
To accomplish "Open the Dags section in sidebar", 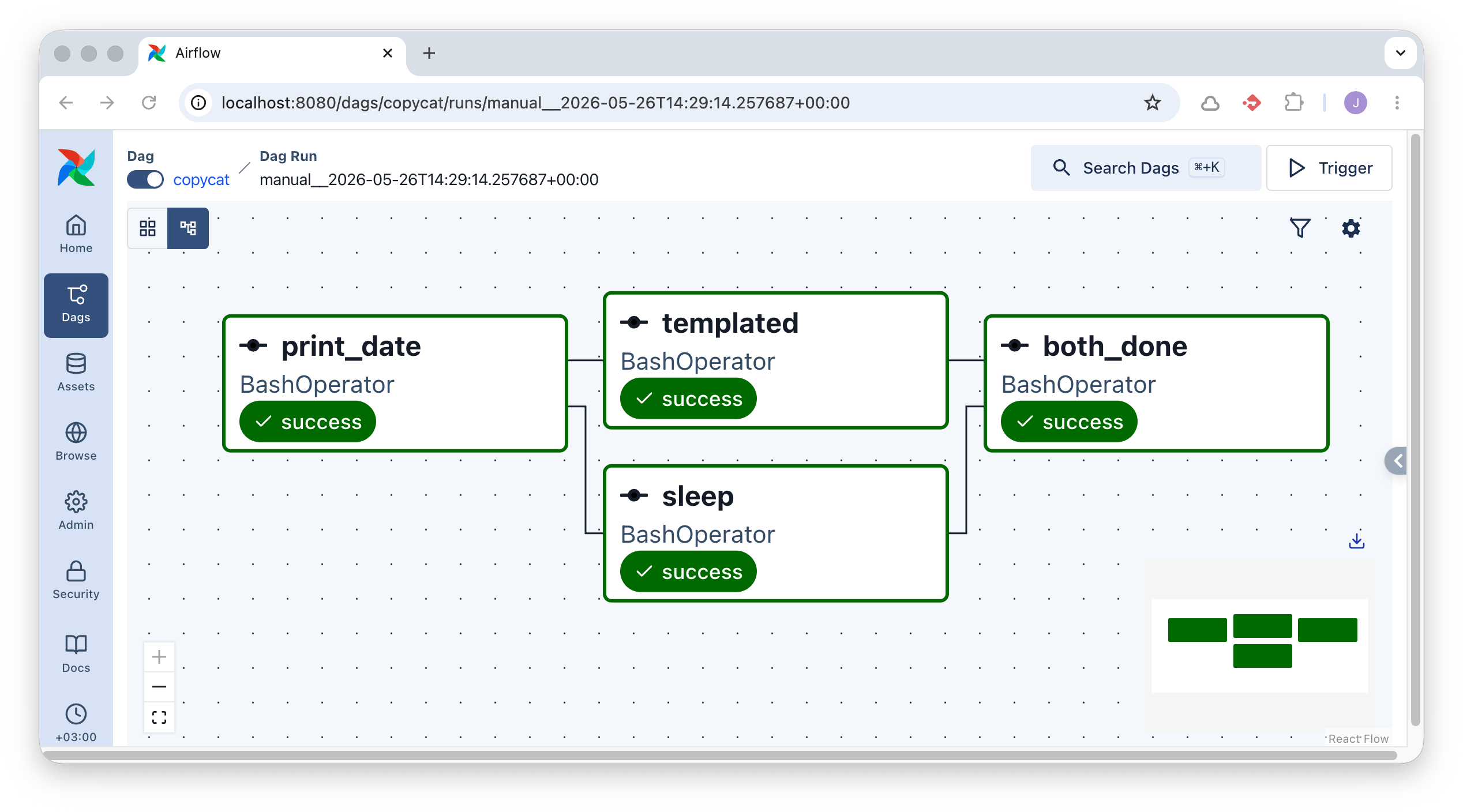I will pyautogui.click(x=76, y=305).
